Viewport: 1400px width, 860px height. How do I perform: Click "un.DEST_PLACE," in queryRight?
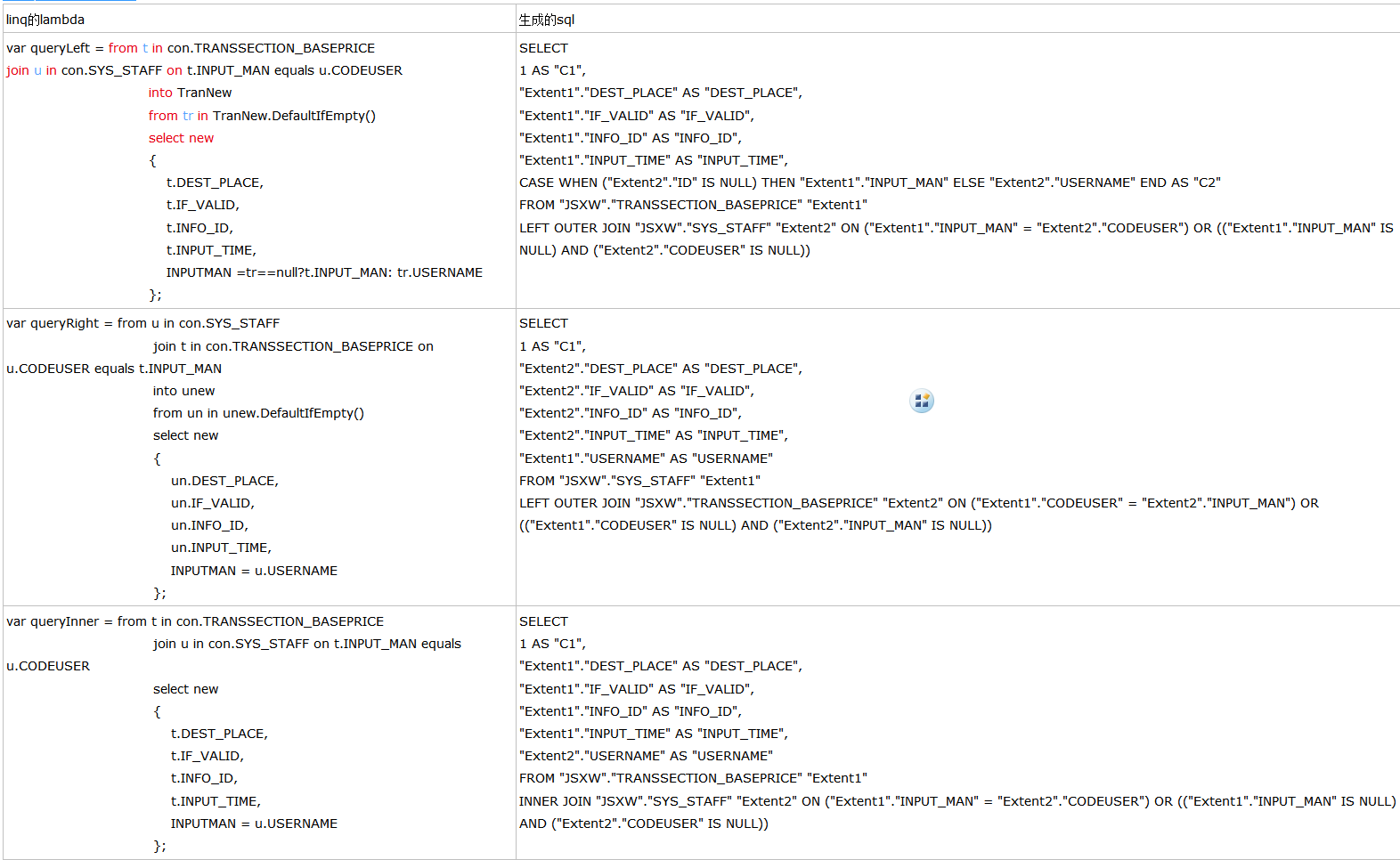point(224,481)
